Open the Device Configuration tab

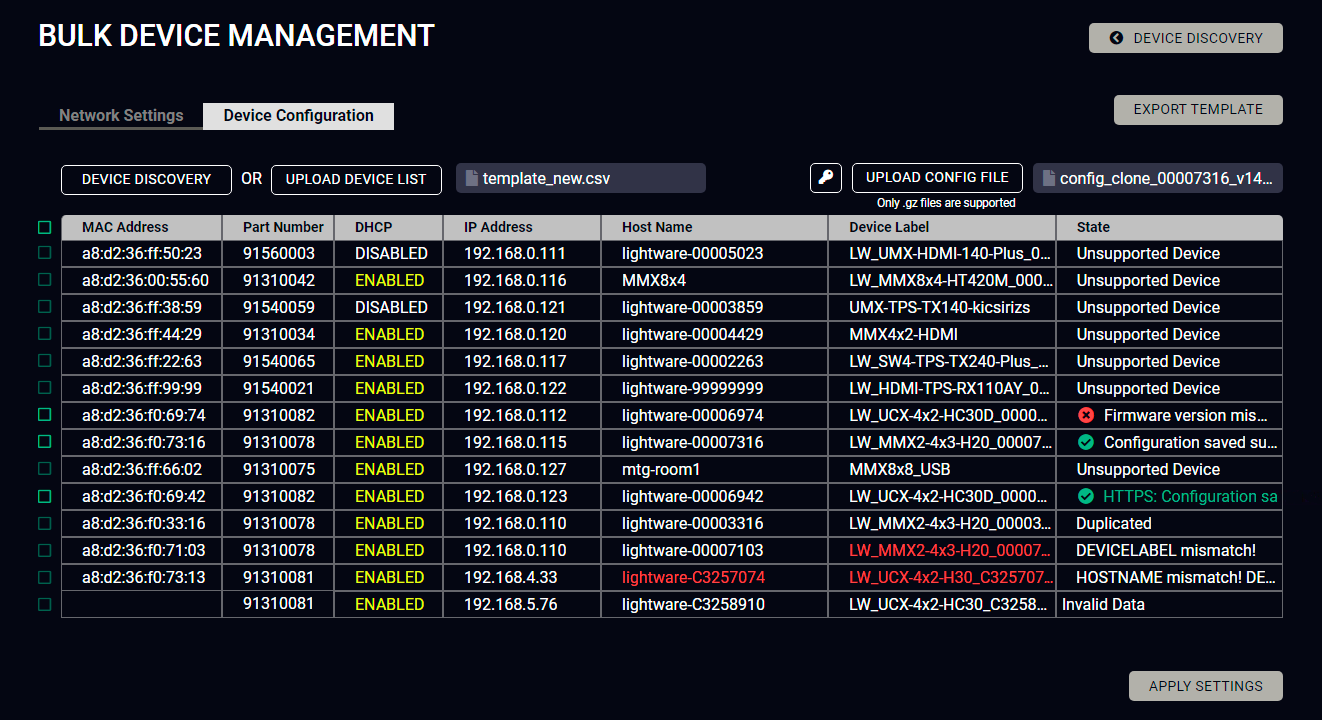point(298,116)
